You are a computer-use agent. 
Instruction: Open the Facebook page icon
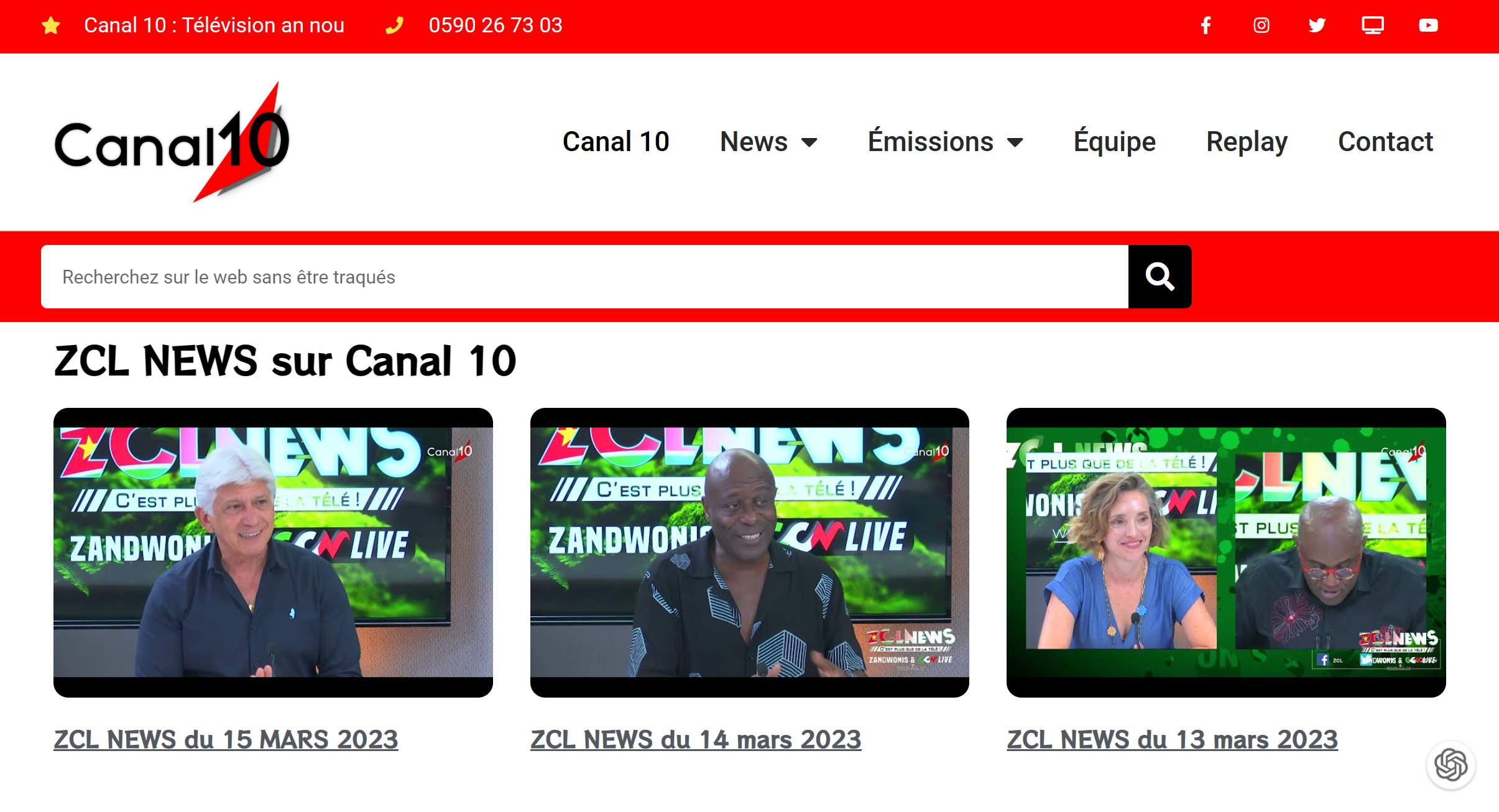pos(1205,25)
